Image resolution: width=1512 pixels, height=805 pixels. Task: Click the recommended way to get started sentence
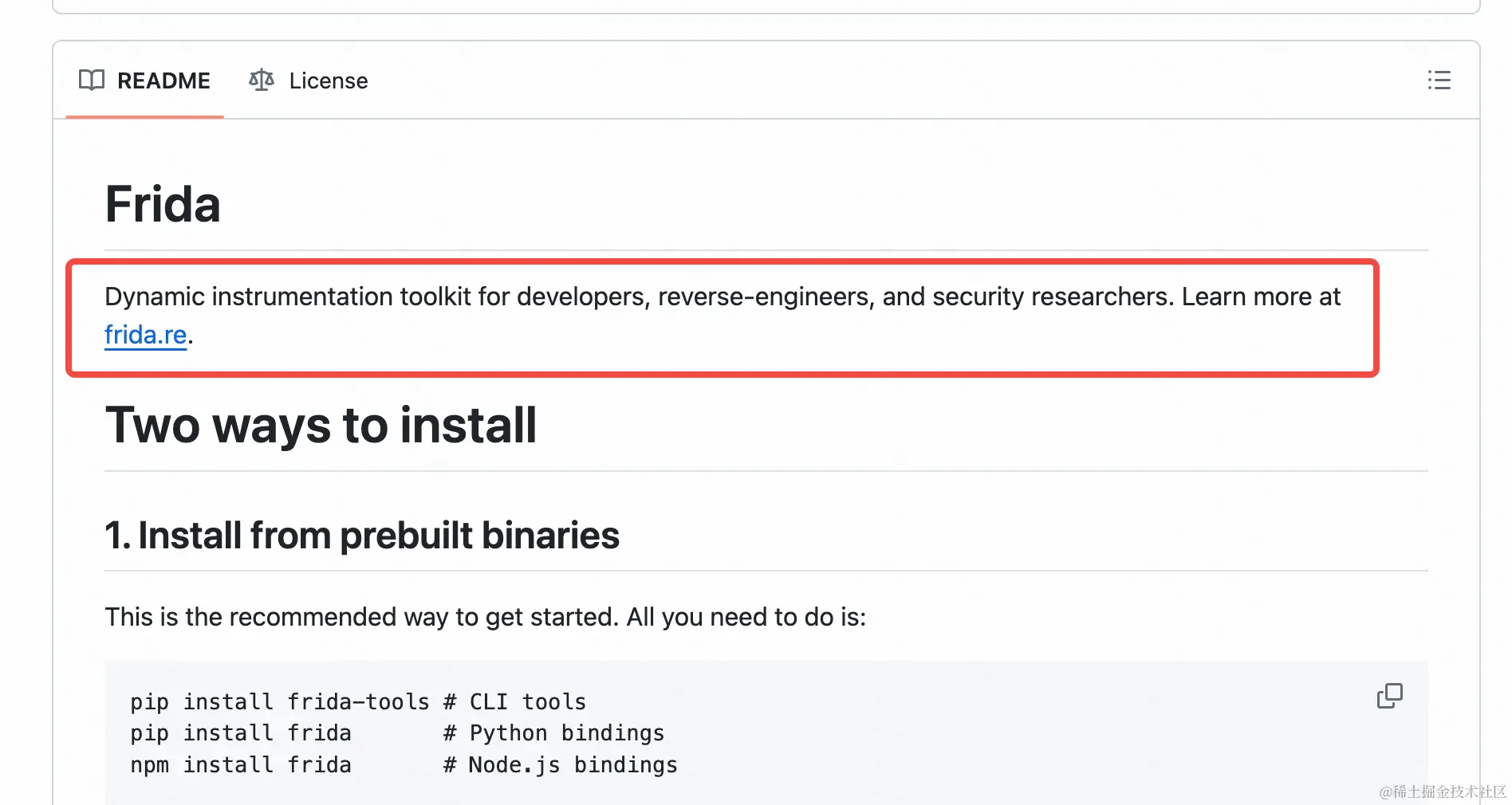(485, 617)
